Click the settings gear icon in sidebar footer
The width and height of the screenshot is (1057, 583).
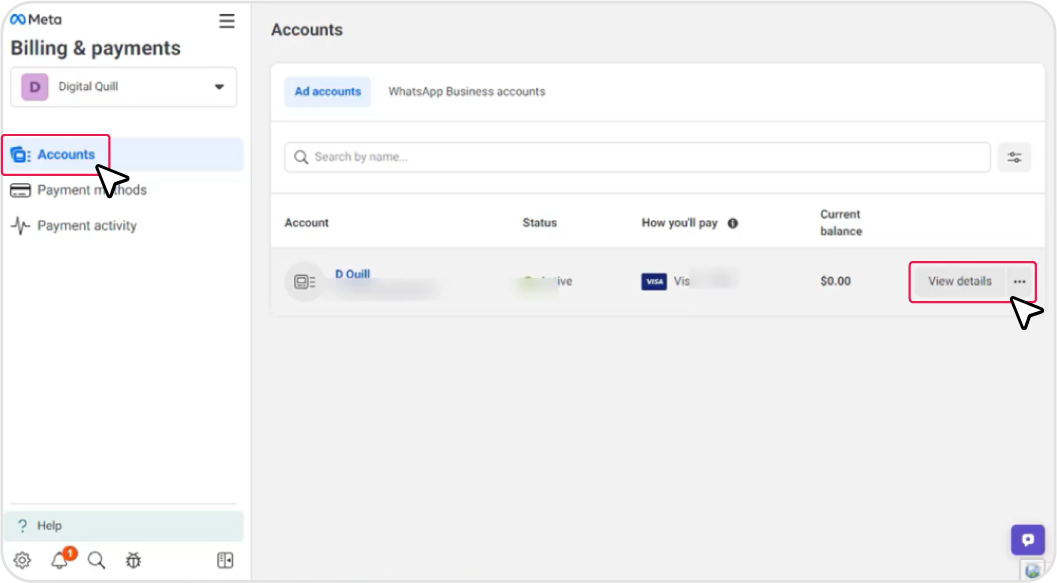click(22, 560)
